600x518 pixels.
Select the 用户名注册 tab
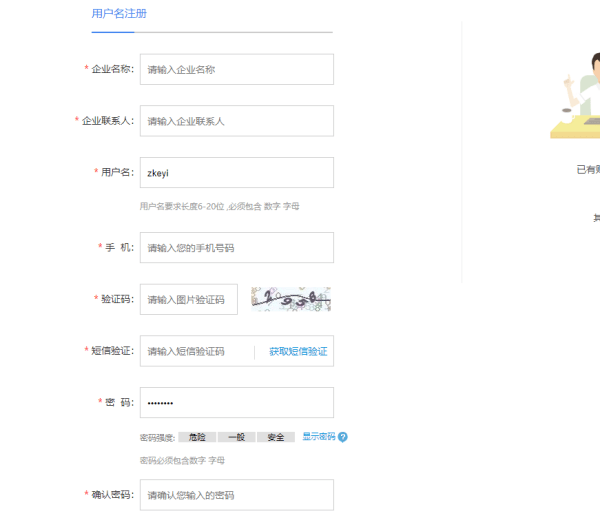point(119,14)
